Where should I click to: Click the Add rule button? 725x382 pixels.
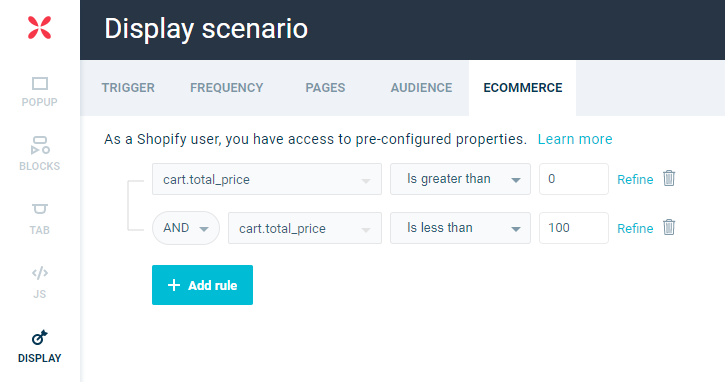click(203, 285)
